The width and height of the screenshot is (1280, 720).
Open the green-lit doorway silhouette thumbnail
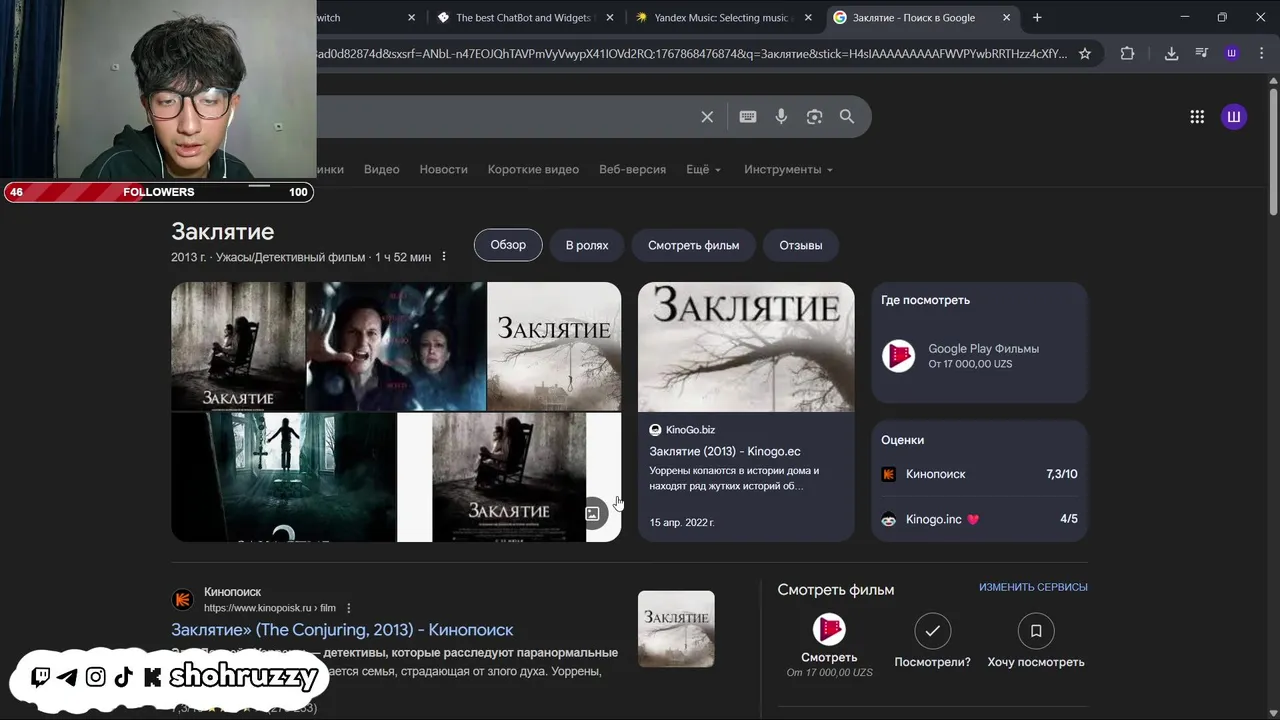[x=283, y=477]
